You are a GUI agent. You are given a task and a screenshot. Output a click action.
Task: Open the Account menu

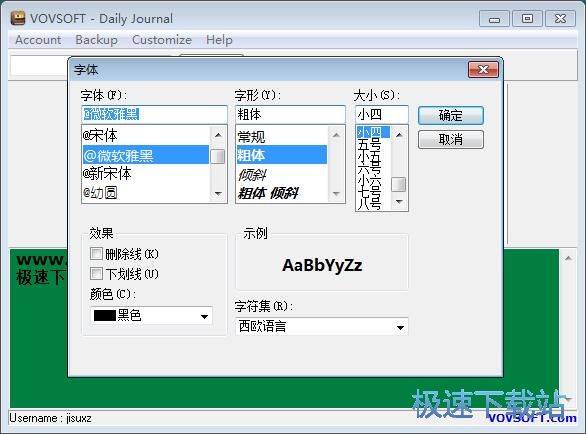click(38, 40)
